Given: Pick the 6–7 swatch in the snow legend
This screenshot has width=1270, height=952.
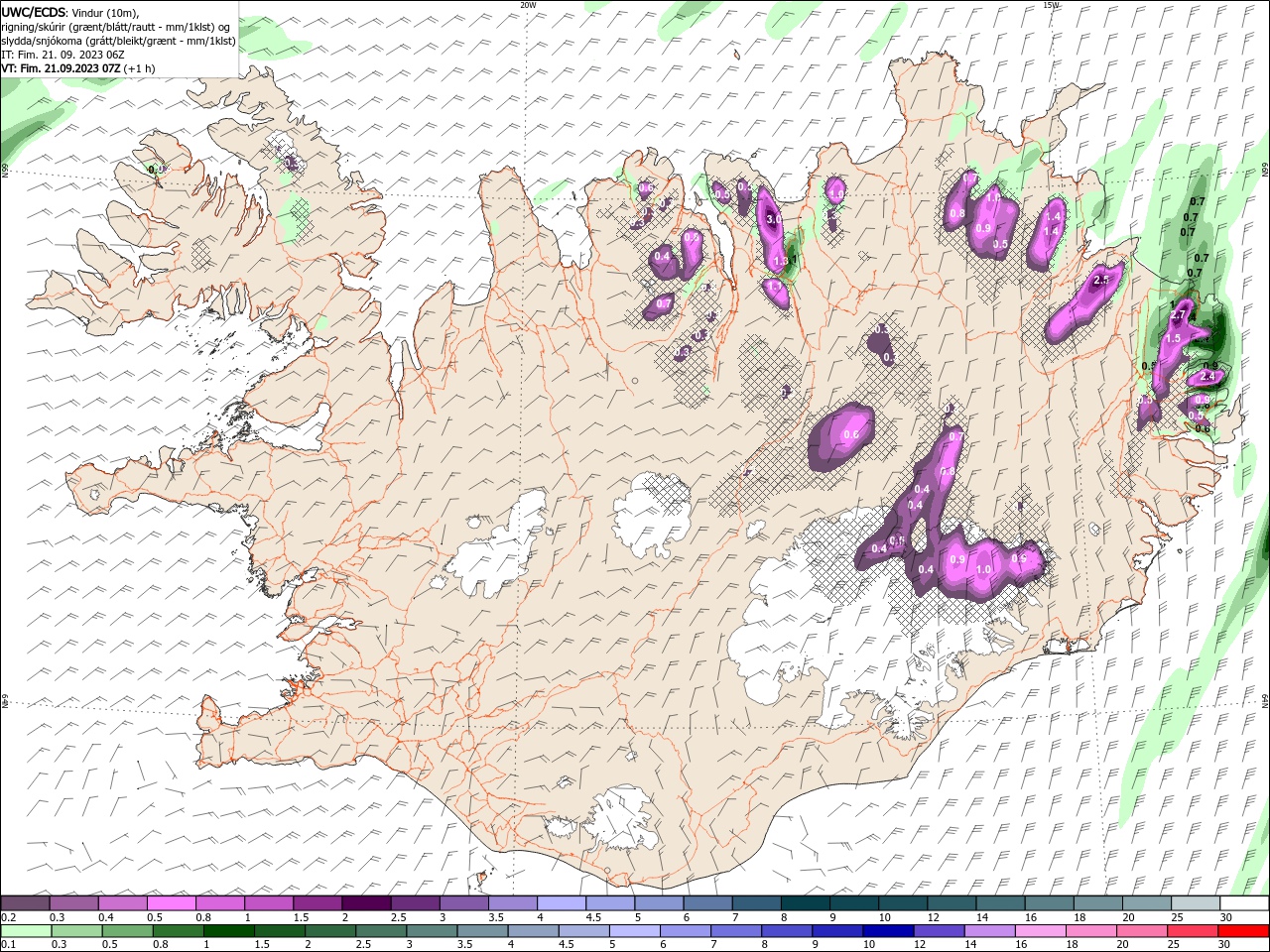Looking at the screenshot, I should (x=707, y=903).
